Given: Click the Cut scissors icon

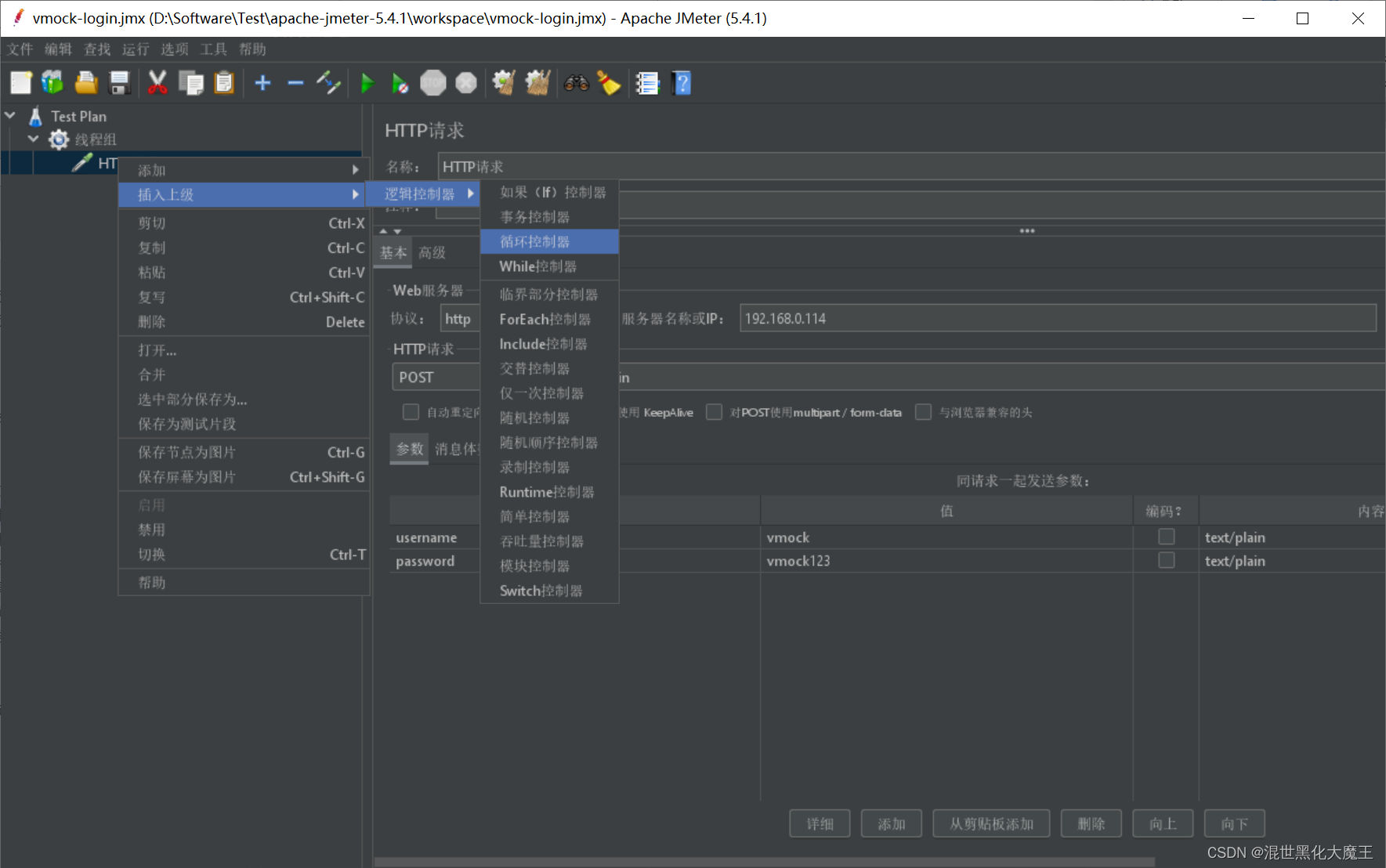Looking at the screenshot, I should pos(157,83).
